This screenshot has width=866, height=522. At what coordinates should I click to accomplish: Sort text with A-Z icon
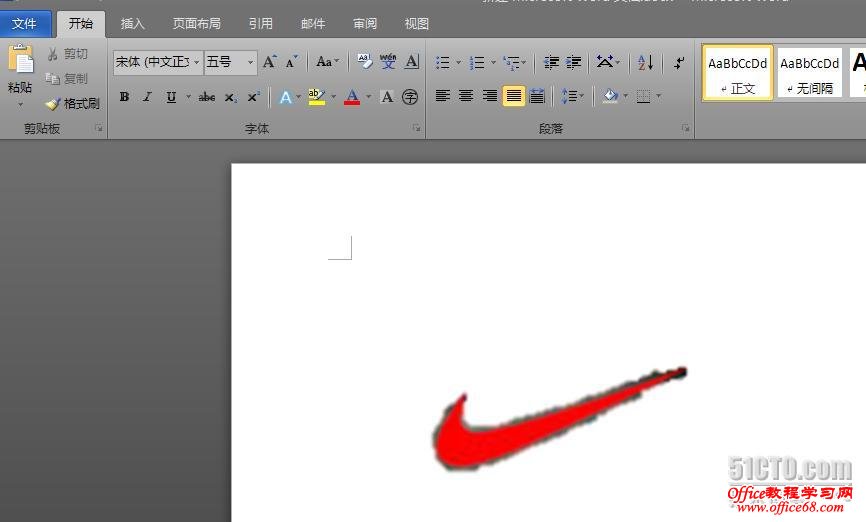[645, 62]
